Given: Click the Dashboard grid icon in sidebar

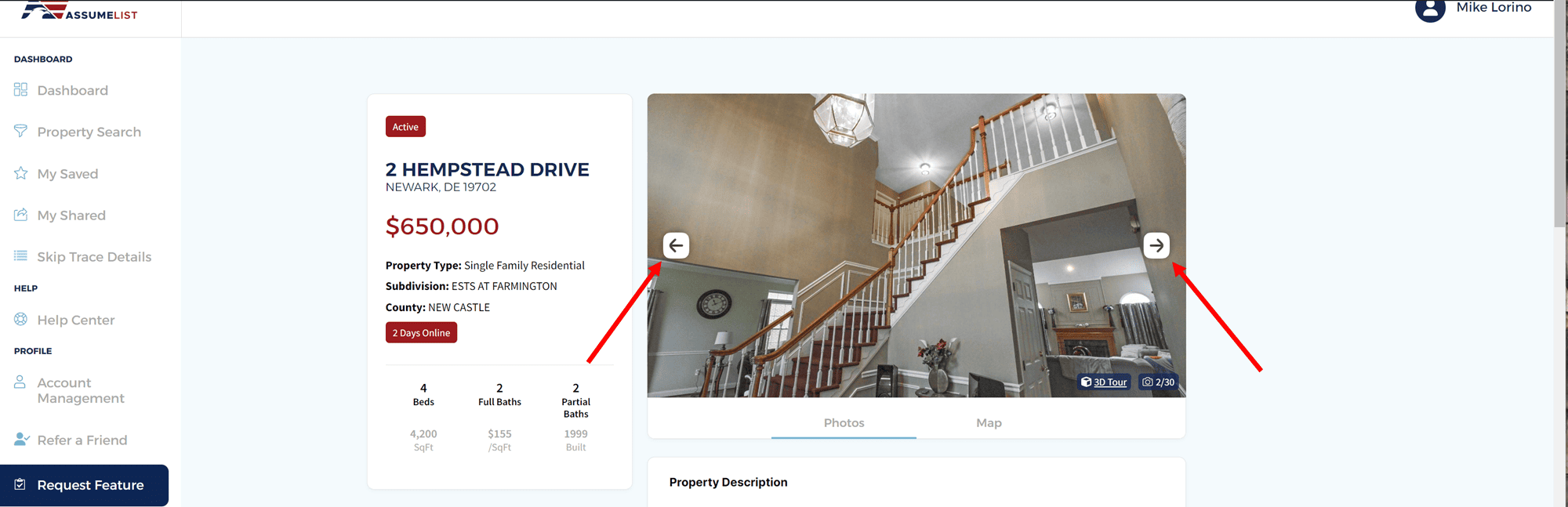Looking at the screenshot, I should (20, 89).
